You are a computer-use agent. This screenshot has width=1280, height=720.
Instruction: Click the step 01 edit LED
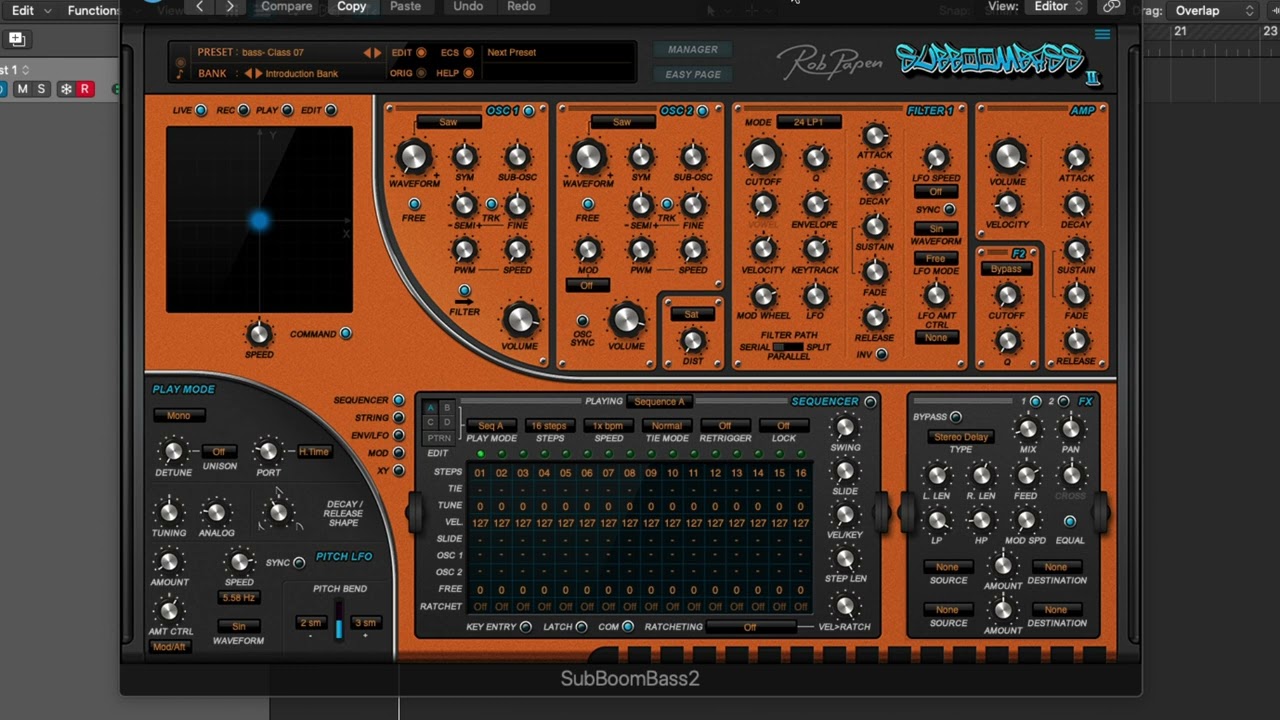(x=481, y=454)
